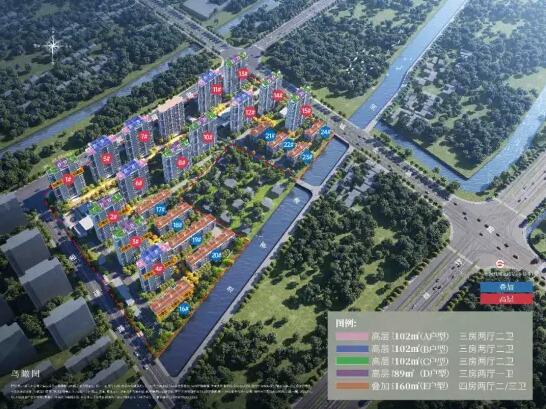The width and height of the screenshot is (546, 409).
Task: Click the blue 叠加 legend label
Action: (x=506, y=287)
